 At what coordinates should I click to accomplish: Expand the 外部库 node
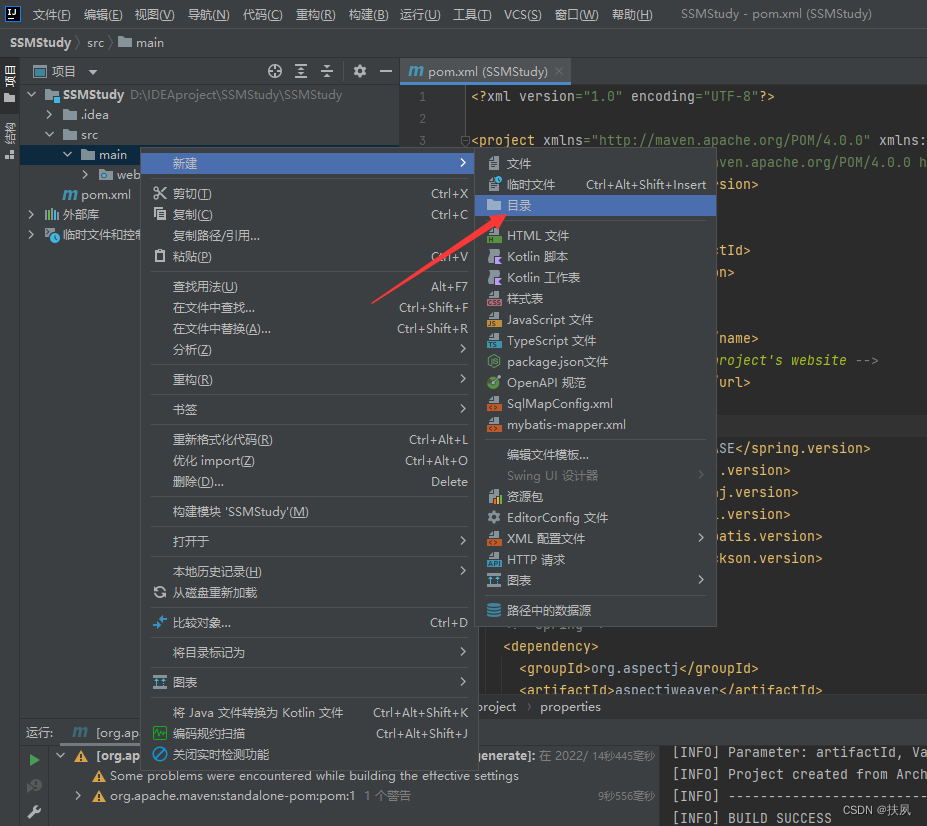[31, 214]
